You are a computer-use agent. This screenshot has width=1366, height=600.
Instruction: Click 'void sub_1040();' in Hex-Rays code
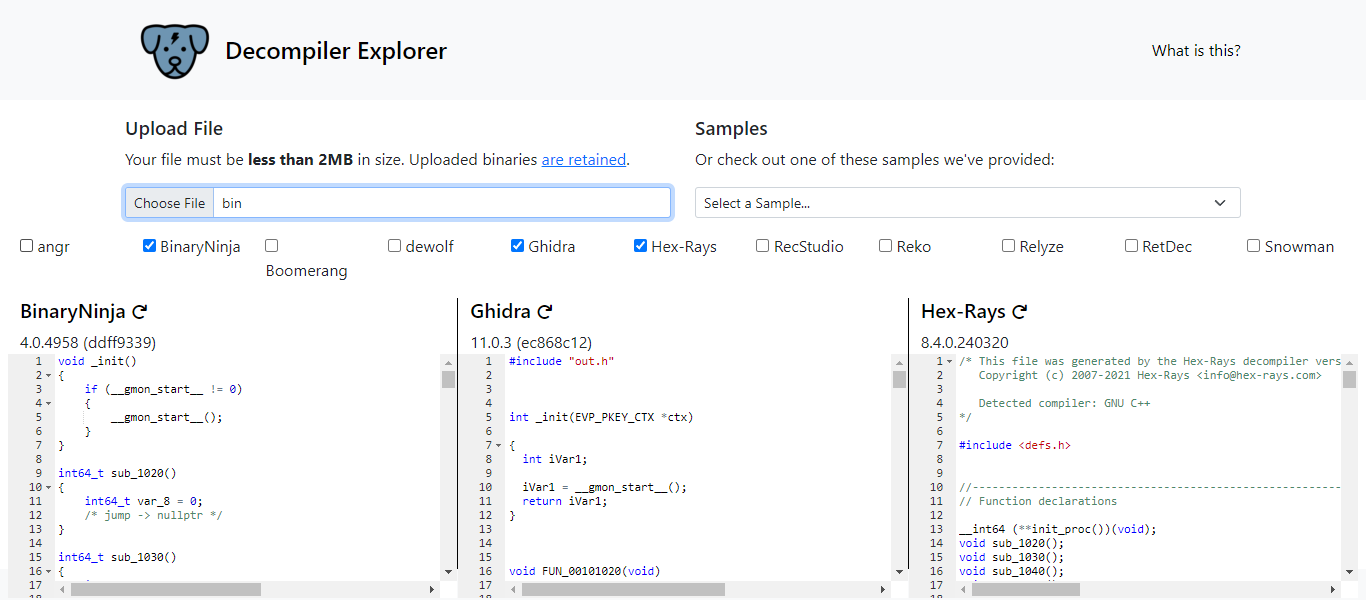pyautogui.click(x=1012, y=571)
